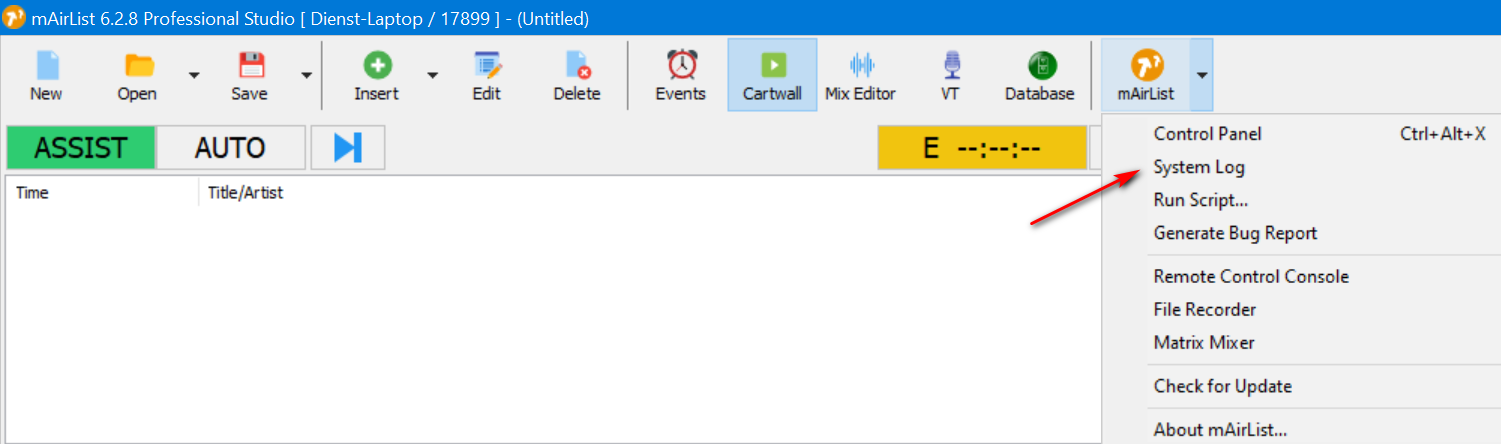This screenshot has width=1501, height=444.
Task: Choose Generate Bug Report menu entry
Action: tap(1235, 233)
